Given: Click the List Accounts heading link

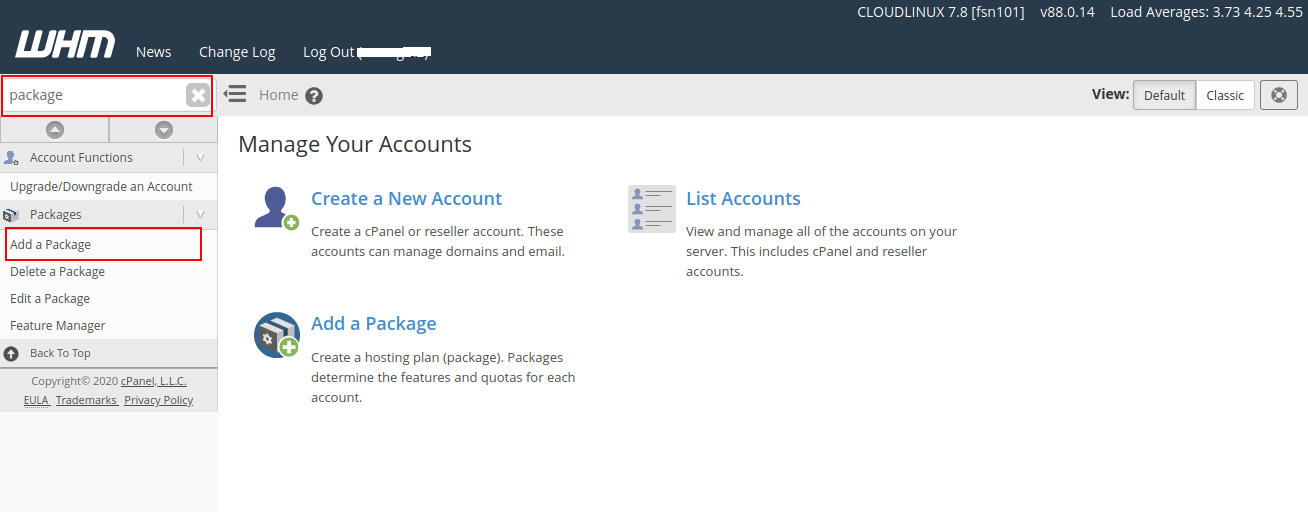Looking at the screenshot, I should [743, 198].
